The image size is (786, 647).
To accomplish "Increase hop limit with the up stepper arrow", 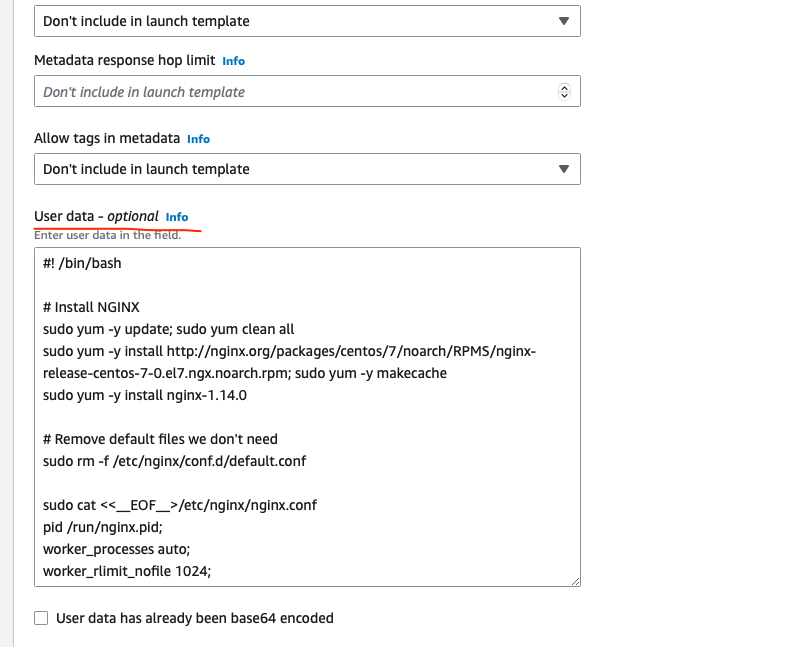I will (x=564, y=87).
